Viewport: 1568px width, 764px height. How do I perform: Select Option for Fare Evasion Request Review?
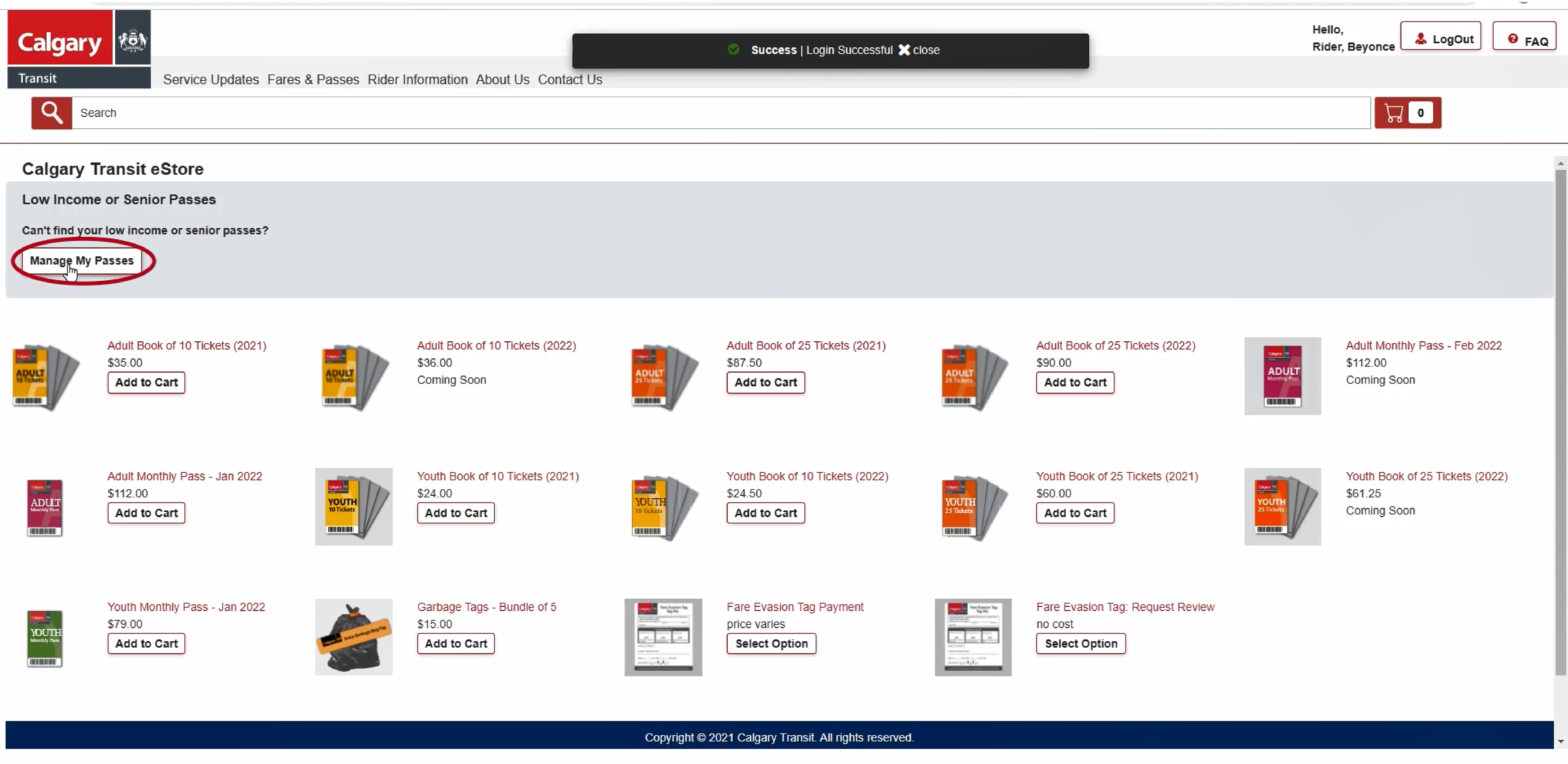click(x=1080, y=644)
